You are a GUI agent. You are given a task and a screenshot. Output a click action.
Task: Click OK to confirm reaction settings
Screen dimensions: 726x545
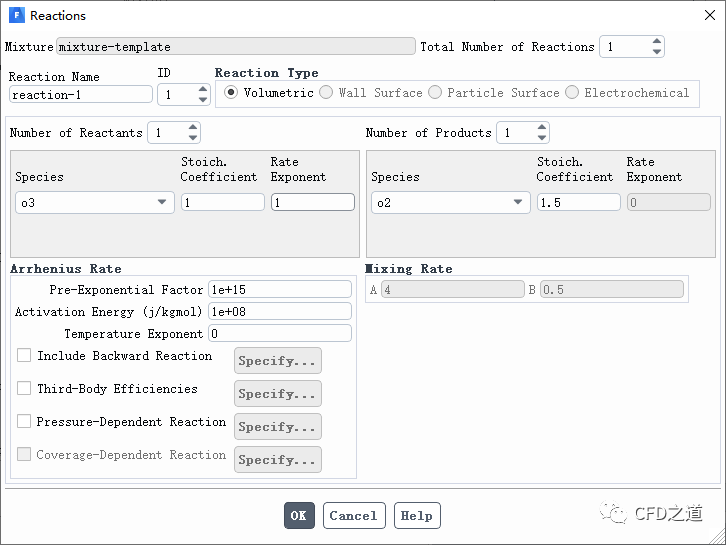coord(298,516)
